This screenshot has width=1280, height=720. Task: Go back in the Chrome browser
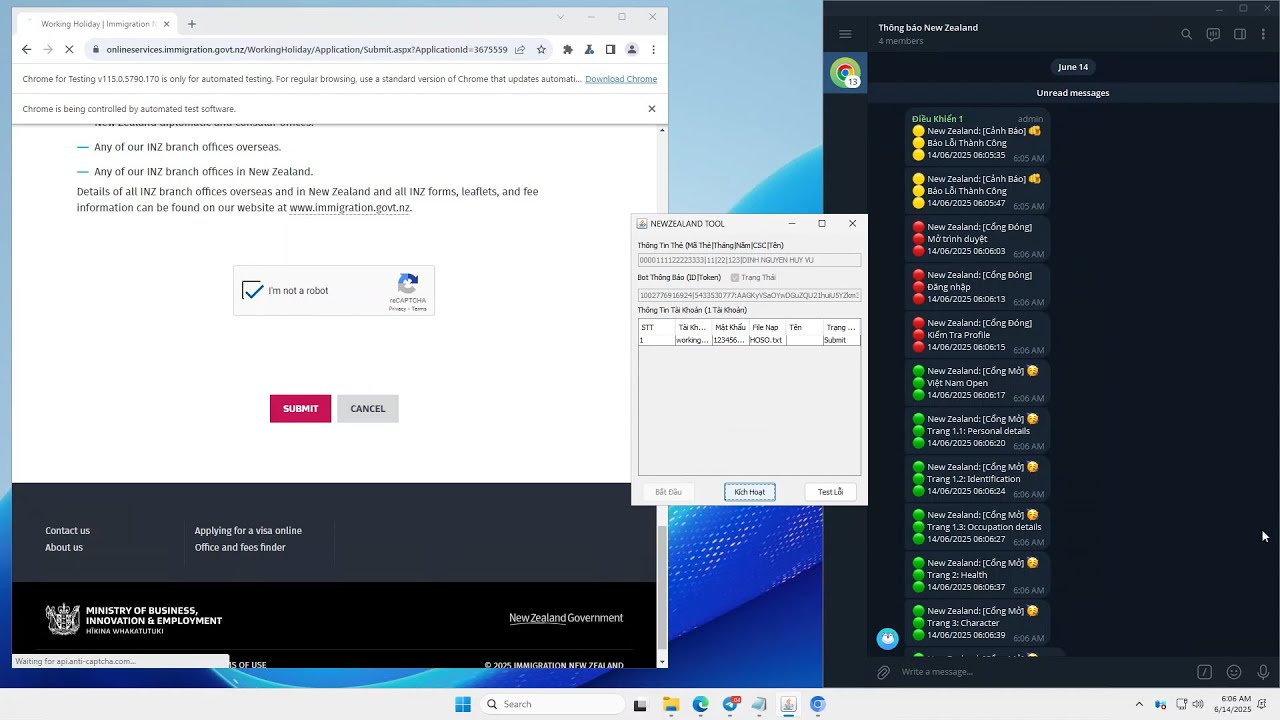click(27, 49)
